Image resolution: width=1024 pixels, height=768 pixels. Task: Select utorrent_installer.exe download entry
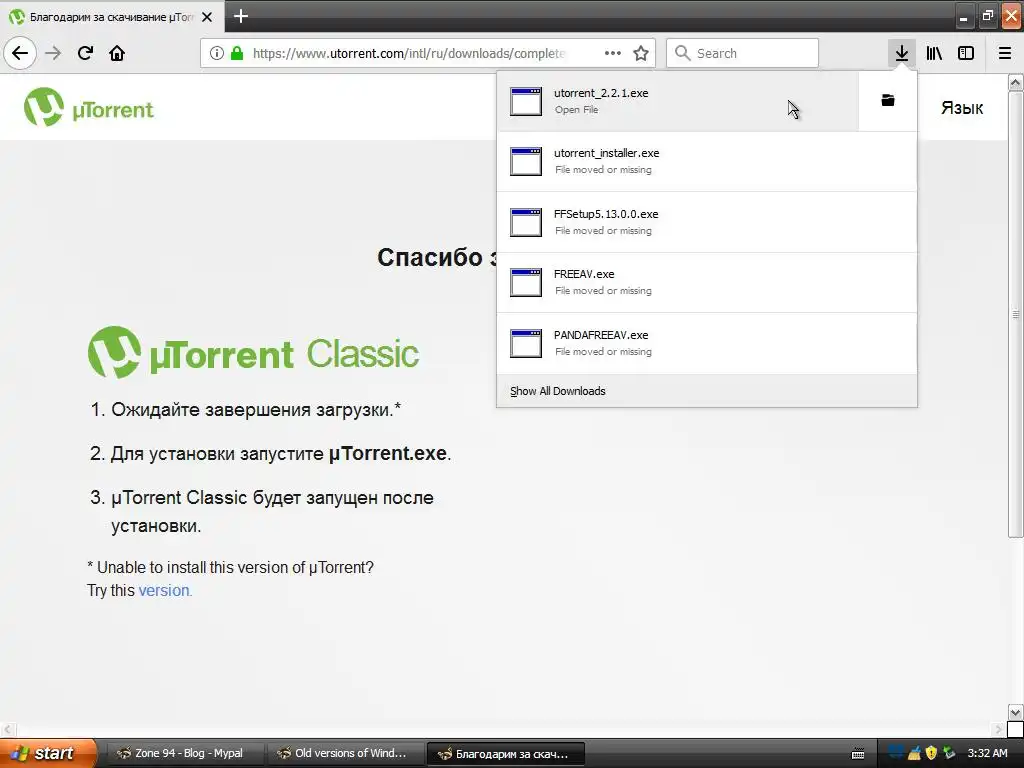707,161
